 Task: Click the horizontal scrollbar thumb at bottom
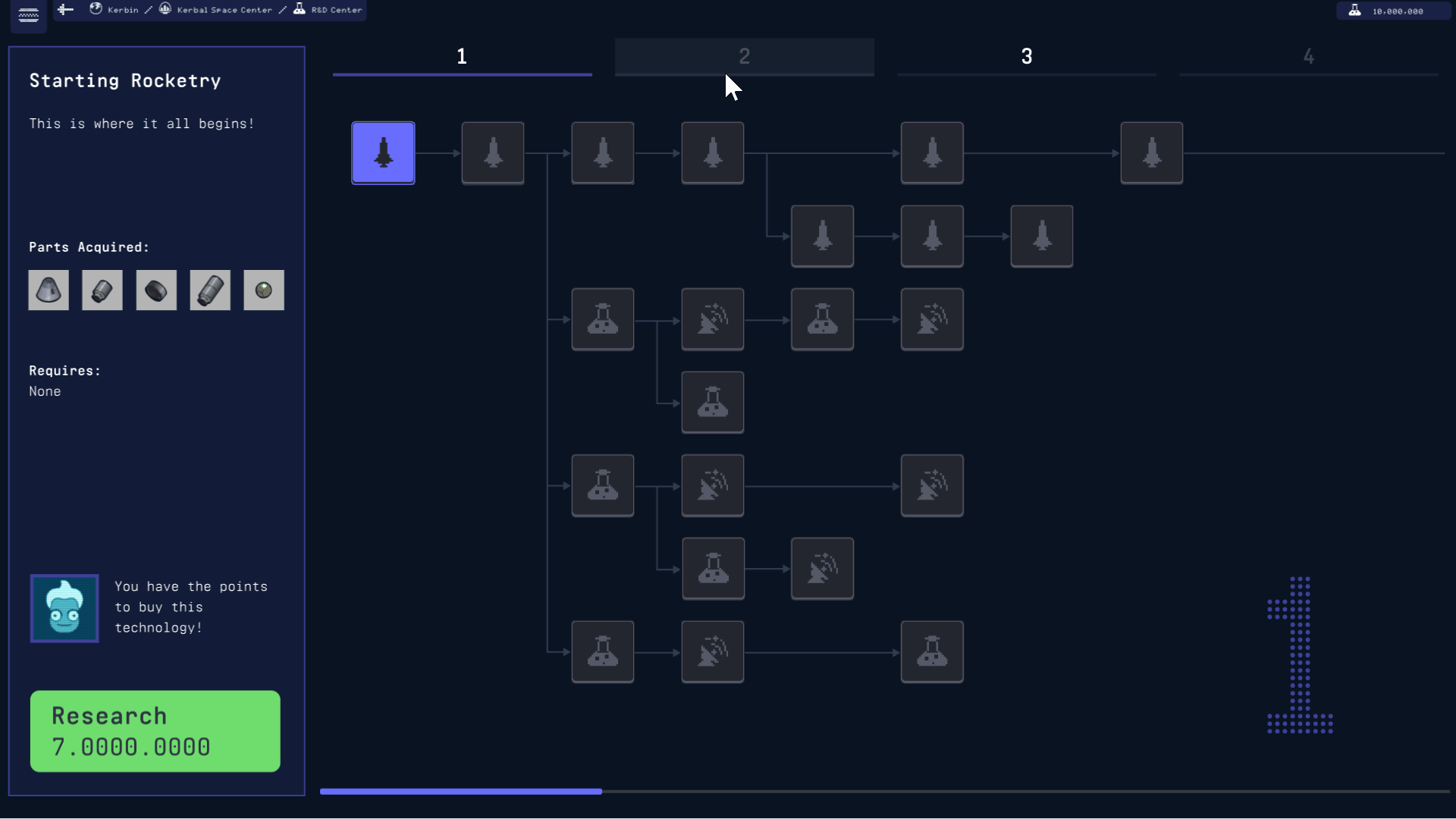pos(461,792)
